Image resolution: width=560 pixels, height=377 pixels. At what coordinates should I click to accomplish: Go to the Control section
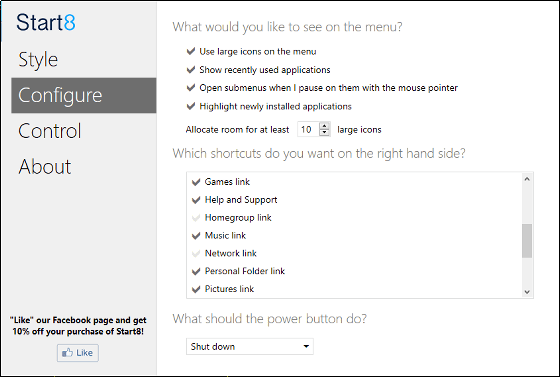(x=50, y=131)
